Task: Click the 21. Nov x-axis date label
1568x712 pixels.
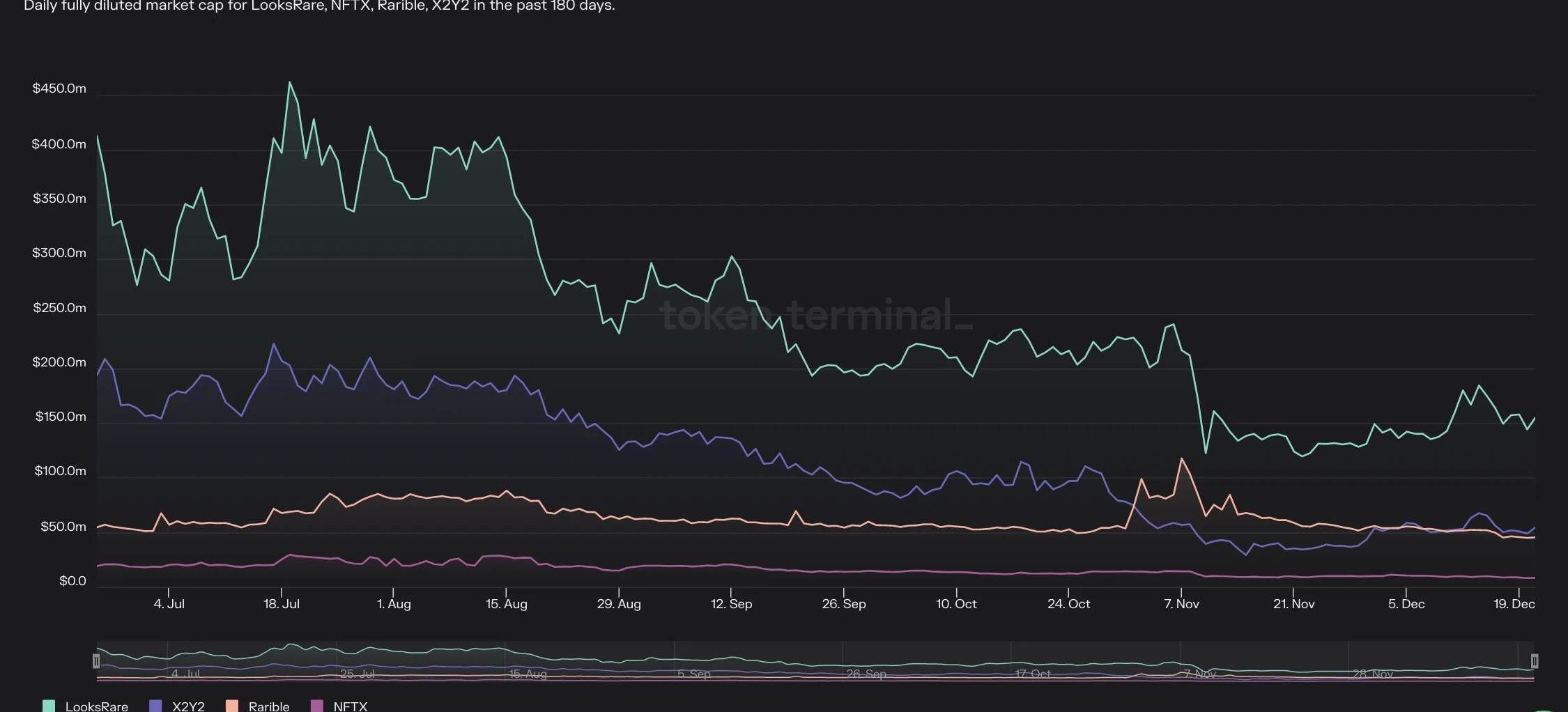Action: 1293,604
